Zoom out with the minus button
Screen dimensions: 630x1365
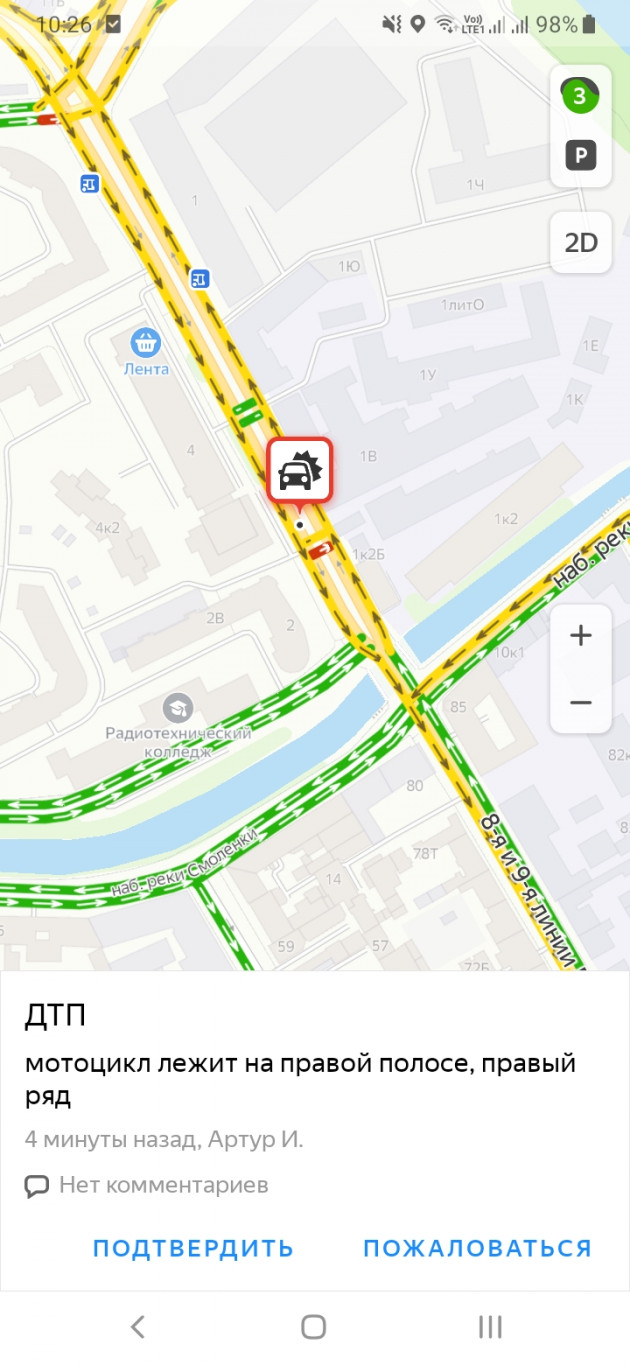pyautogui.click(x=581, y=702)
